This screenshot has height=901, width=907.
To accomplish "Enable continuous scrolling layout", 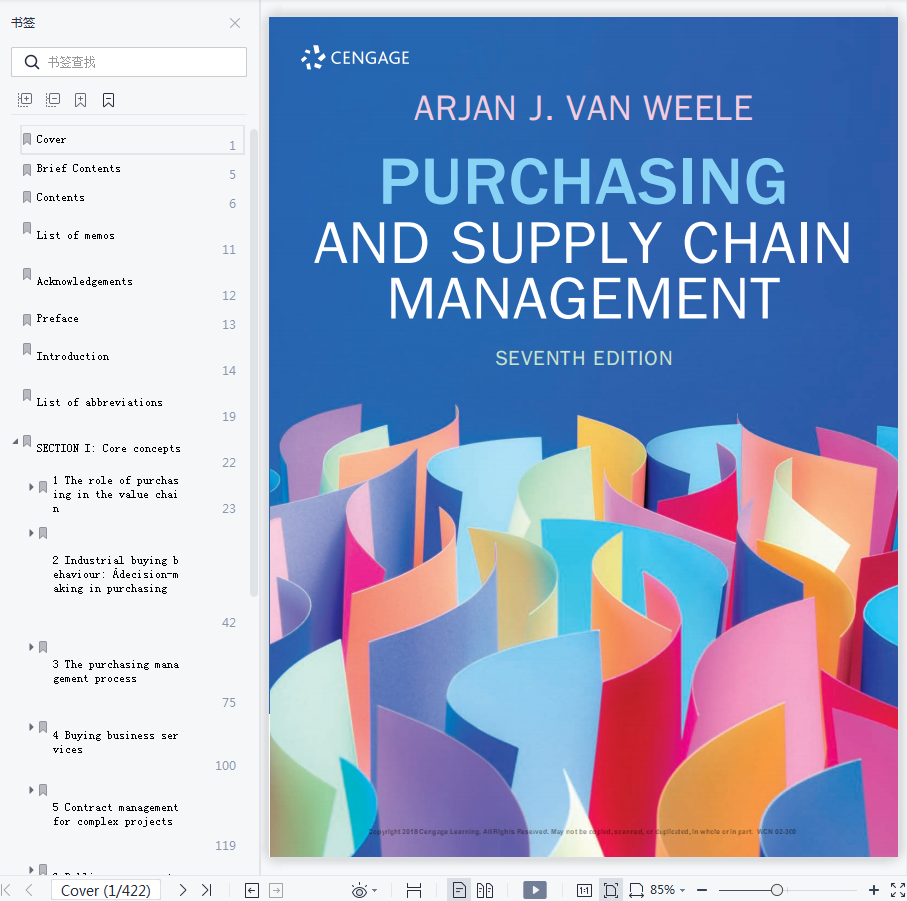I will pyautogui.click(x=414, y=890).
